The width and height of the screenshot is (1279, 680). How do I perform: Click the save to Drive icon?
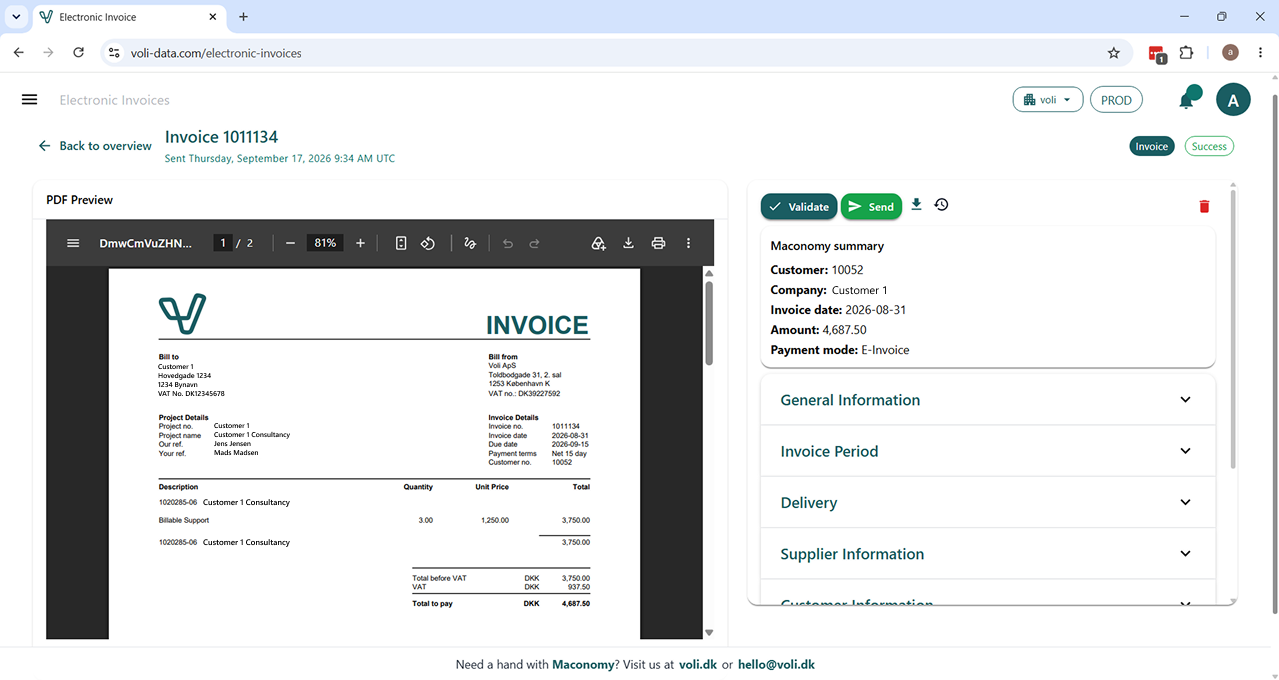598,243
